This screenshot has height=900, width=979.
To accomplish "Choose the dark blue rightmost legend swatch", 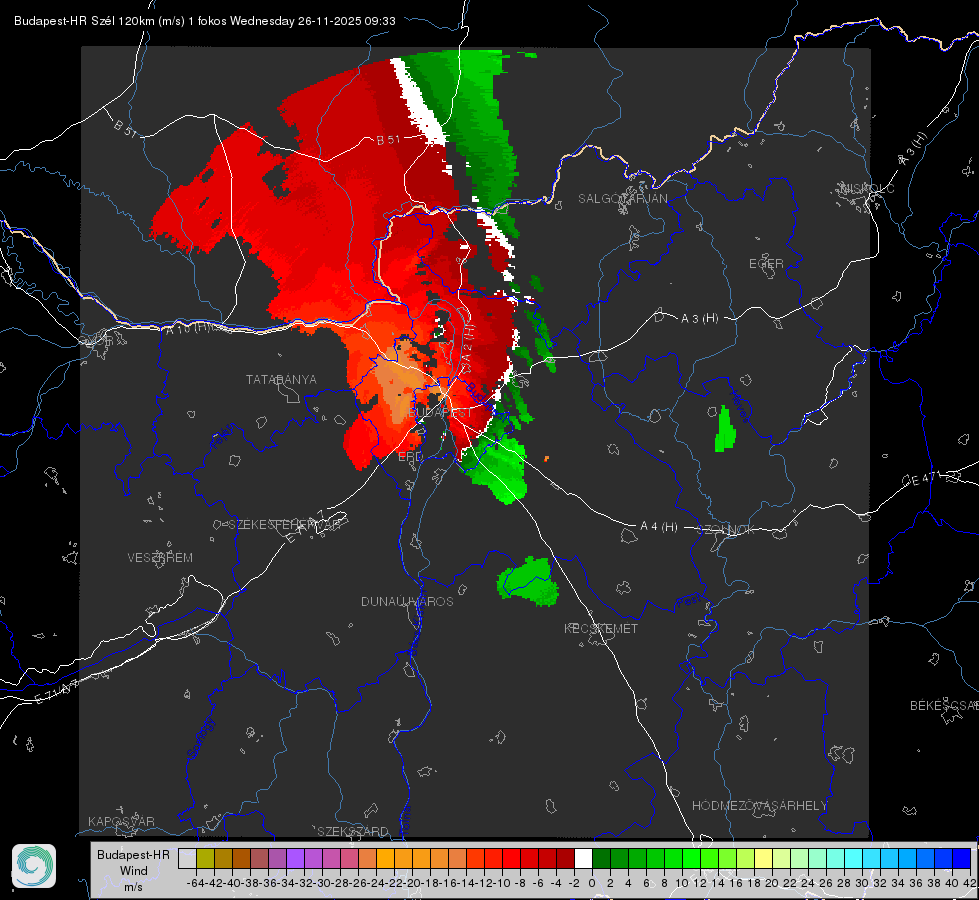I will pos(962,858).
